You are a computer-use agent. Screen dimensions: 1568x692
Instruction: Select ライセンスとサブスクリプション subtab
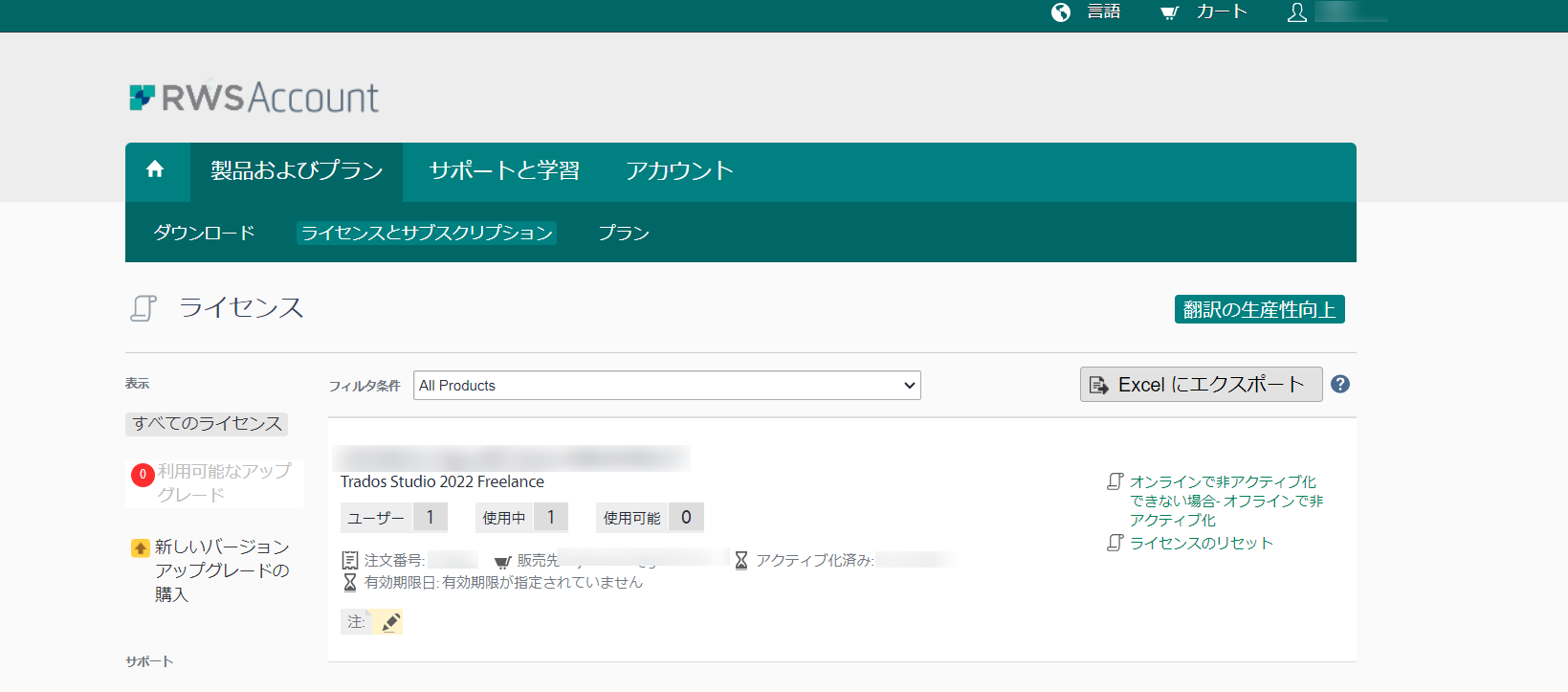(427, 233)
